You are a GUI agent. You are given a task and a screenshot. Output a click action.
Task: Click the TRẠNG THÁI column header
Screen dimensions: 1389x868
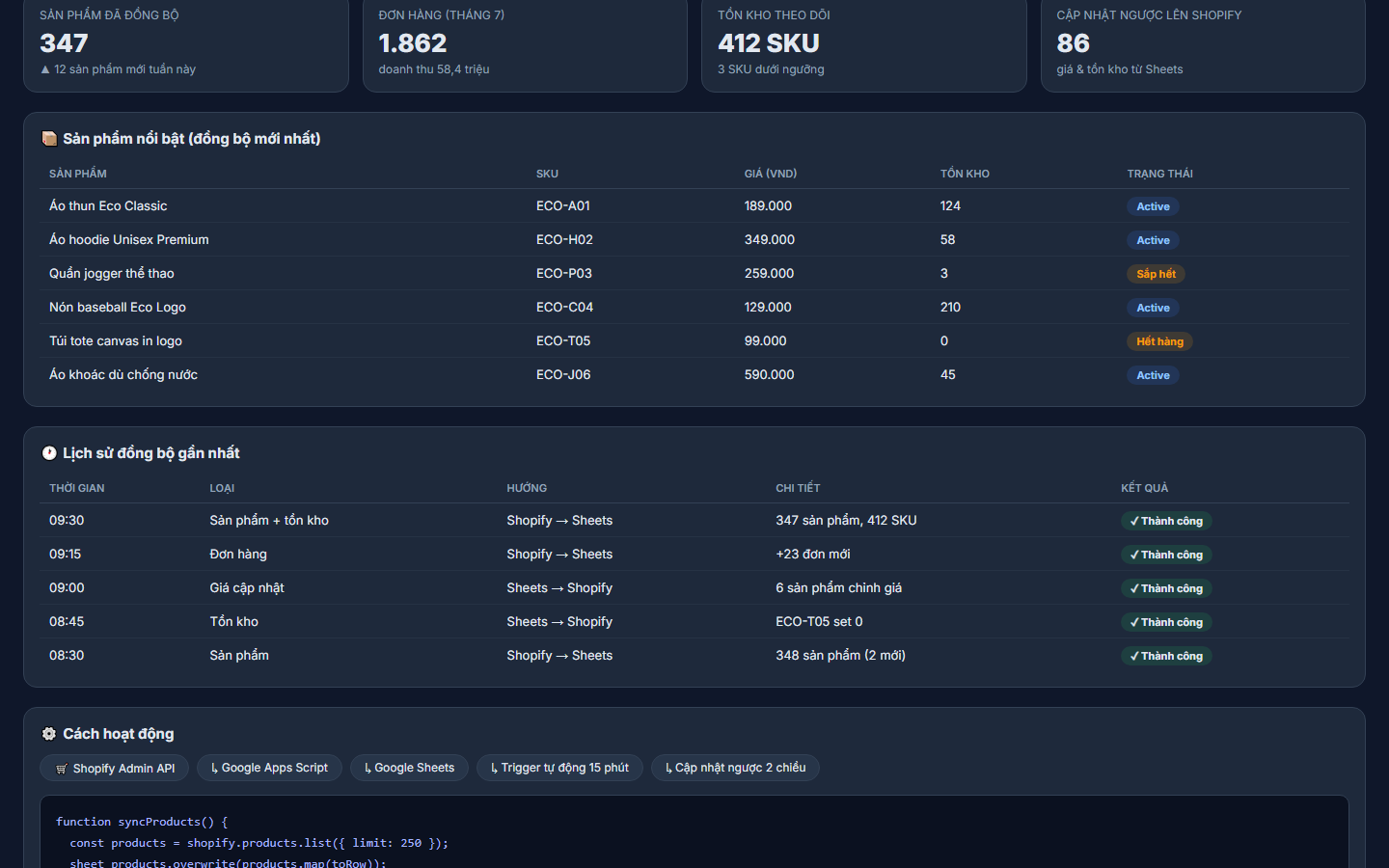tap(1160, 174)
